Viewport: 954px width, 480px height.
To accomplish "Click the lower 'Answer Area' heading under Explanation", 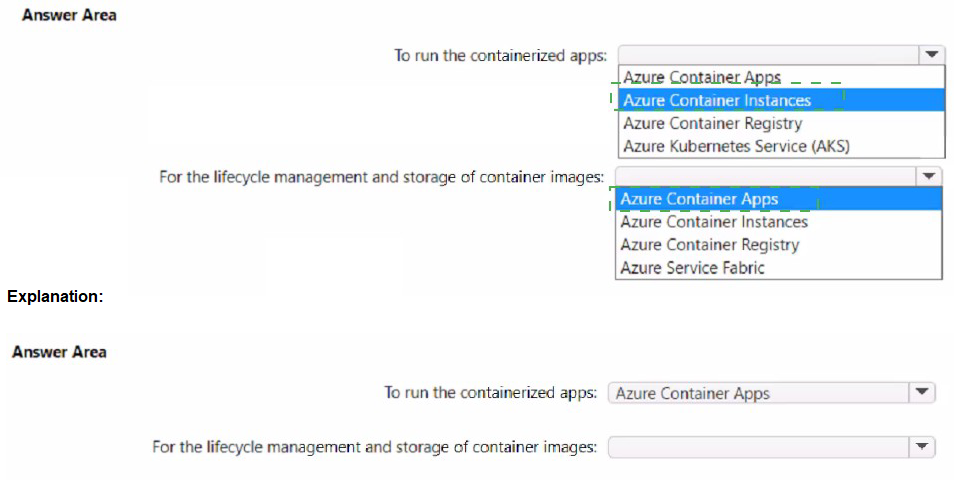I will [59, 352].
